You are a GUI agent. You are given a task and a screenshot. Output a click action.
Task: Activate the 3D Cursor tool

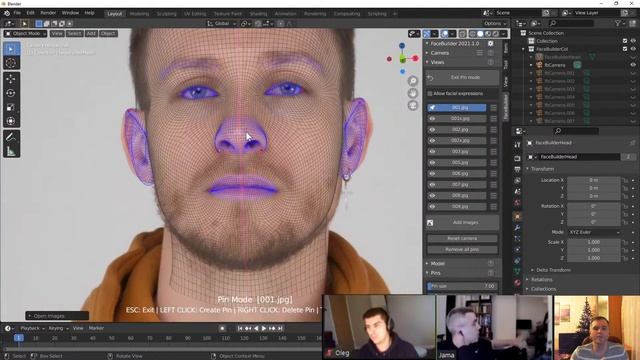pos(11,63)
